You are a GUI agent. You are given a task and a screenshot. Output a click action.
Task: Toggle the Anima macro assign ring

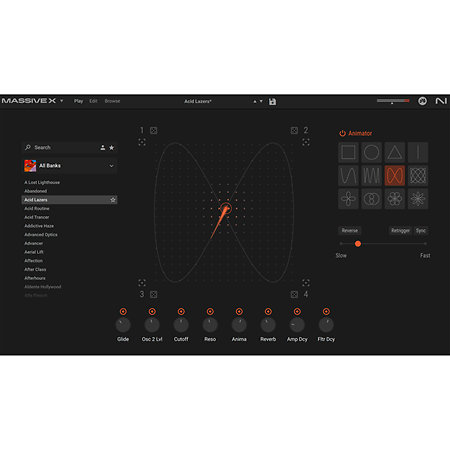pyautogui.click(x=239, y=311)
